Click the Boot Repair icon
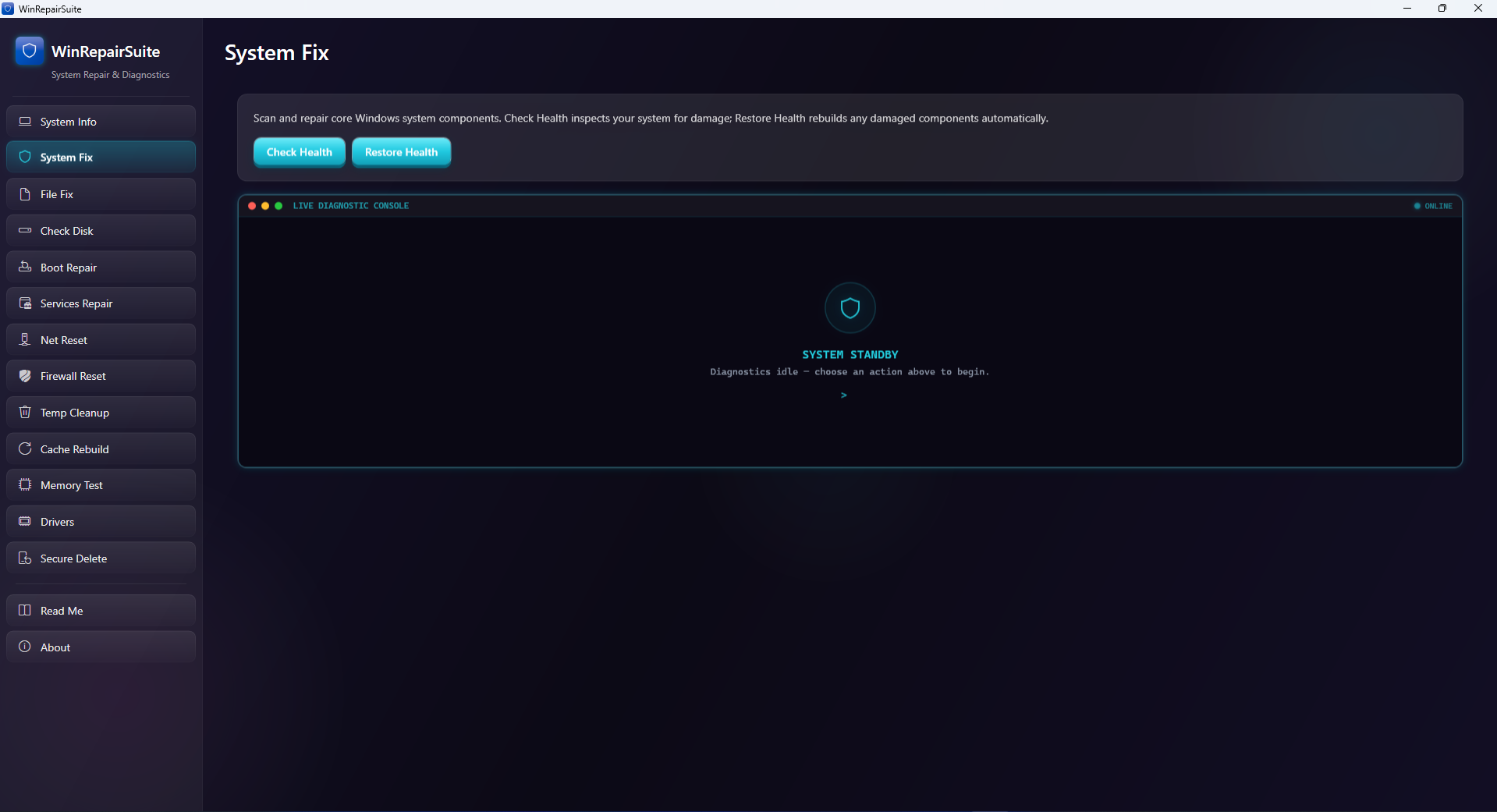Screen dimensions: 1497x812 click(25, 267)
